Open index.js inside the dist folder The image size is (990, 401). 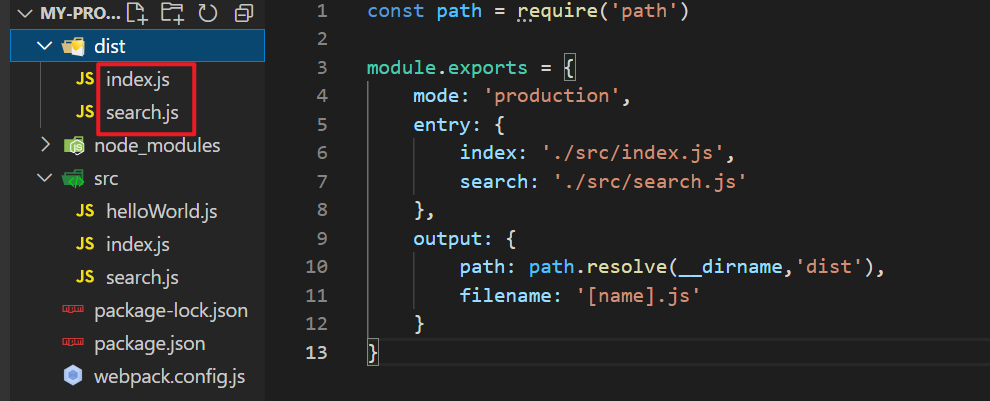point(138,80)
